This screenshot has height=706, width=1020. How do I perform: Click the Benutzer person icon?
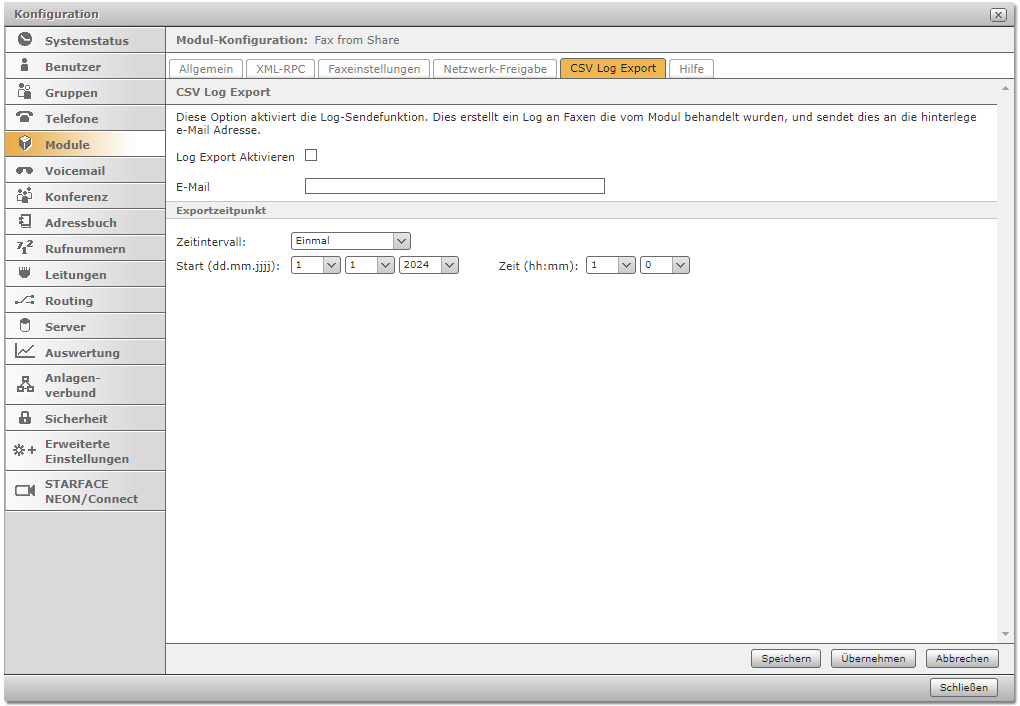tap(25, 67)
